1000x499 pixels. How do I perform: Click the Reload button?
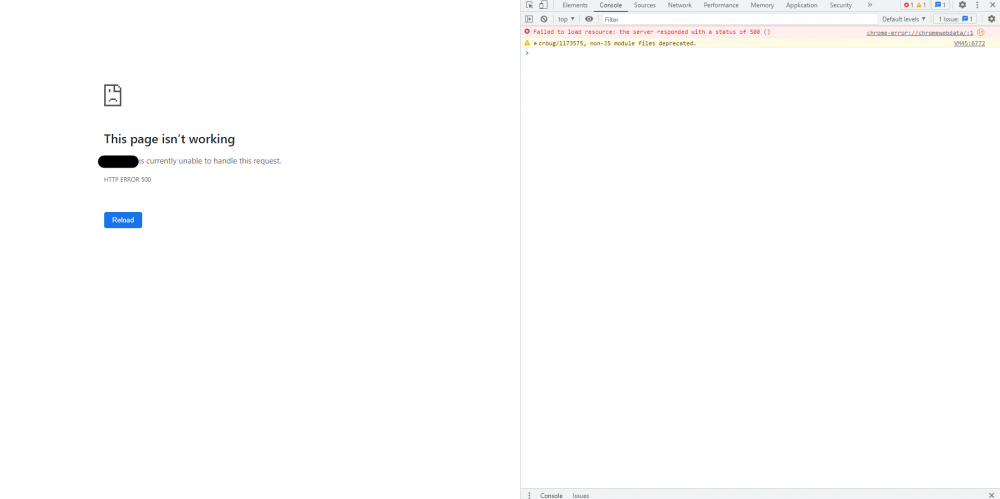click(123, 220)
